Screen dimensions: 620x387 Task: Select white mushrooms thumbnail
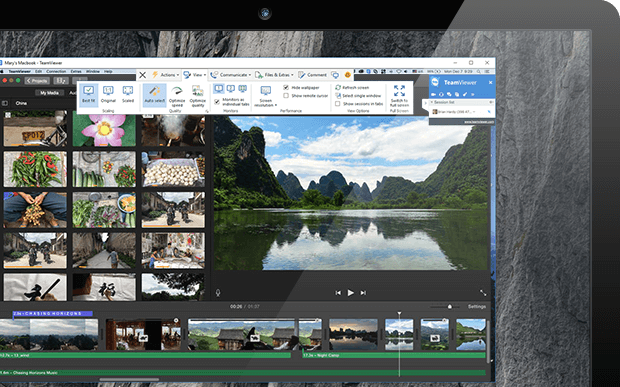[x=173, y=169]
